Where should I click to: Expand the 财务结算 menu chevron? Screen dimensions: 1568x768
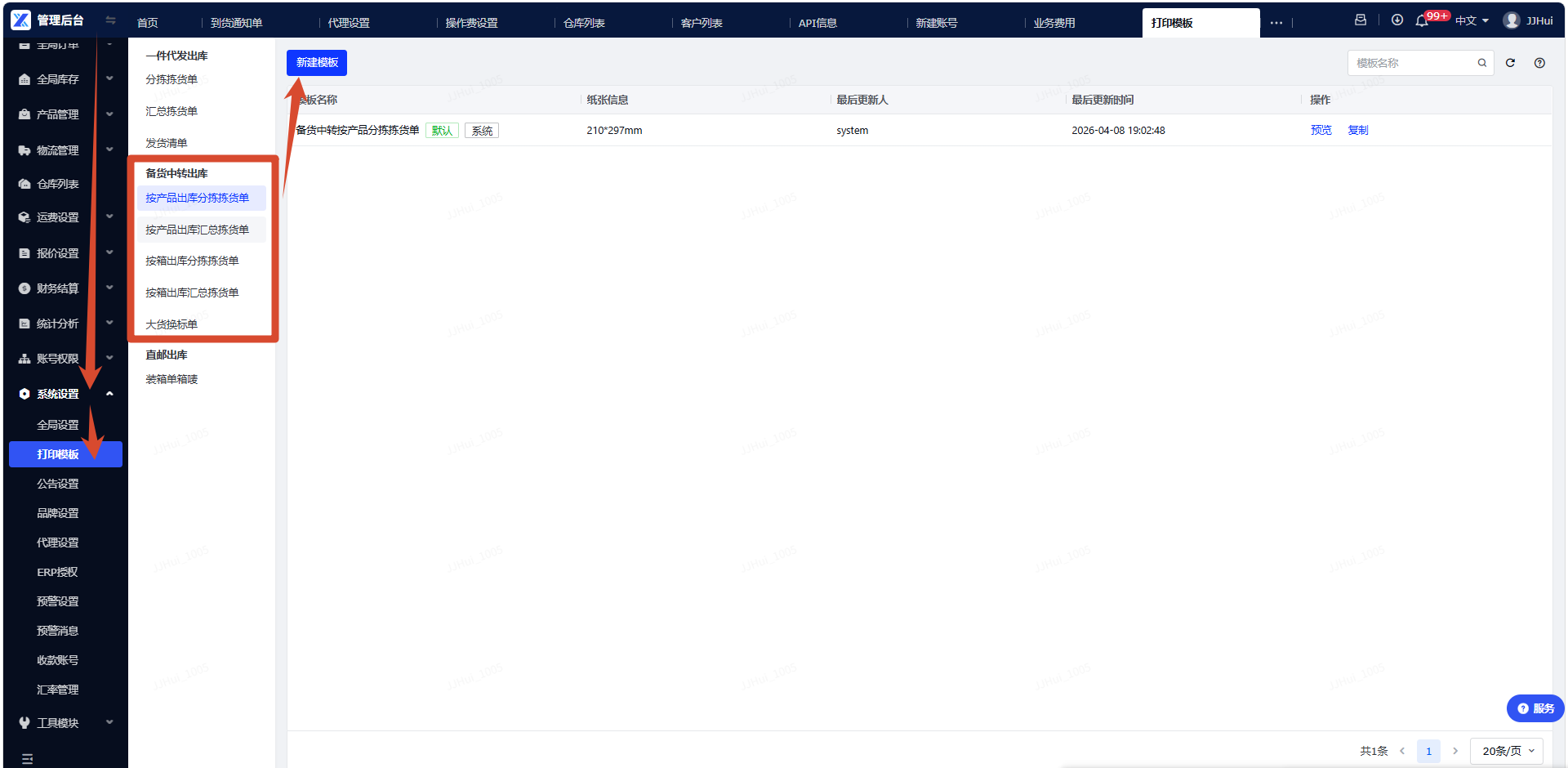109,288
